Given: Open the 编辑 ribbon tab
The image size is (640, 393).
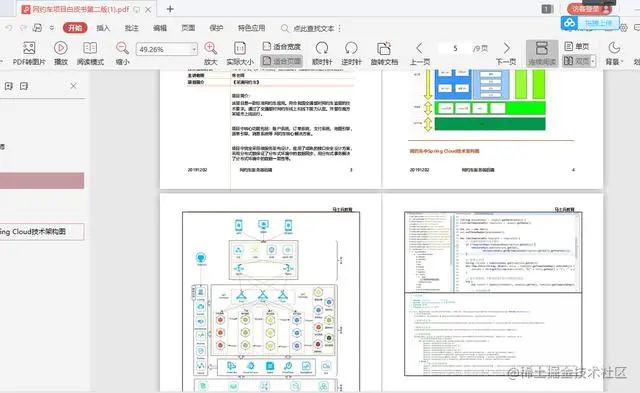Looking at the screenshot, I should 160,28.
